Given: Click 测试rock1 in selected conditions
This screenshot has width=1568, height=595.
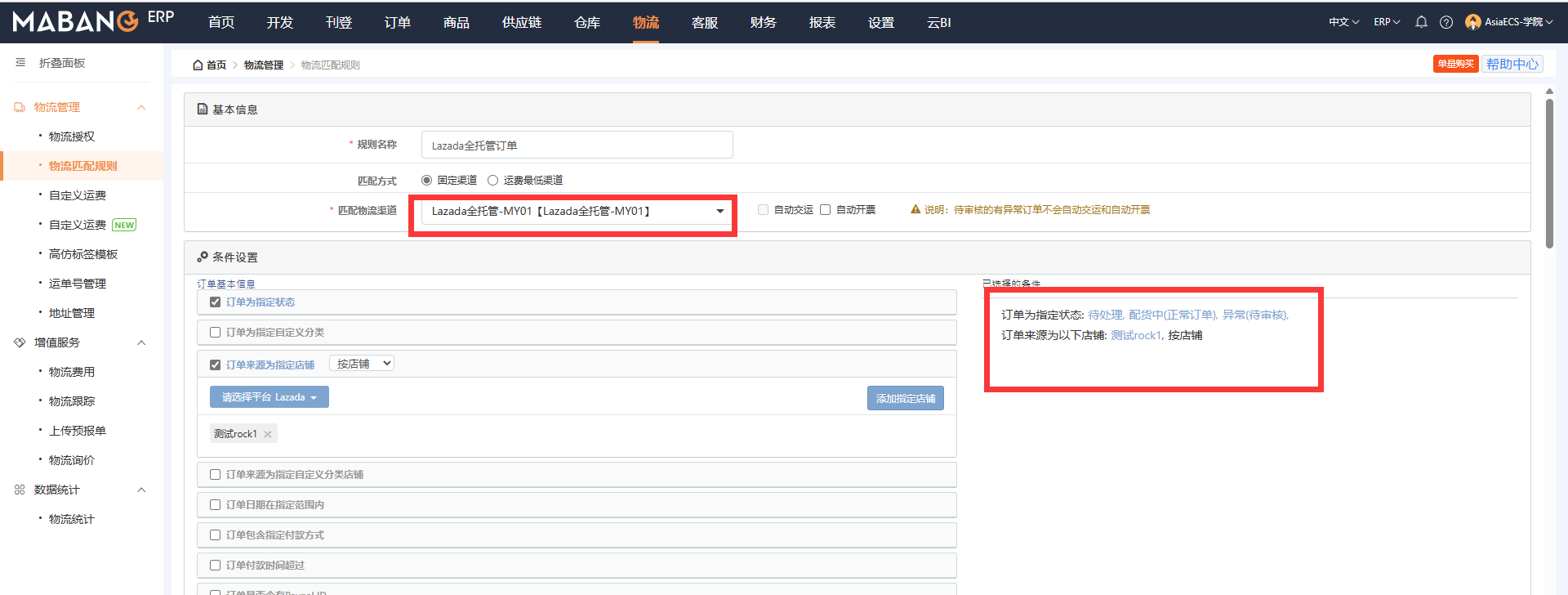Looking at the screenshot, I should pos(1135,335).
